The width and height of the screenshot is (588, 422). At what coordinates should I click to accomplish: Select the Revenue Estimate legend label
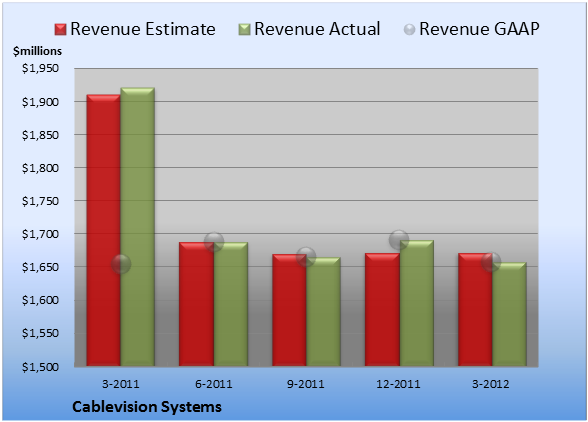click(143, 29)
